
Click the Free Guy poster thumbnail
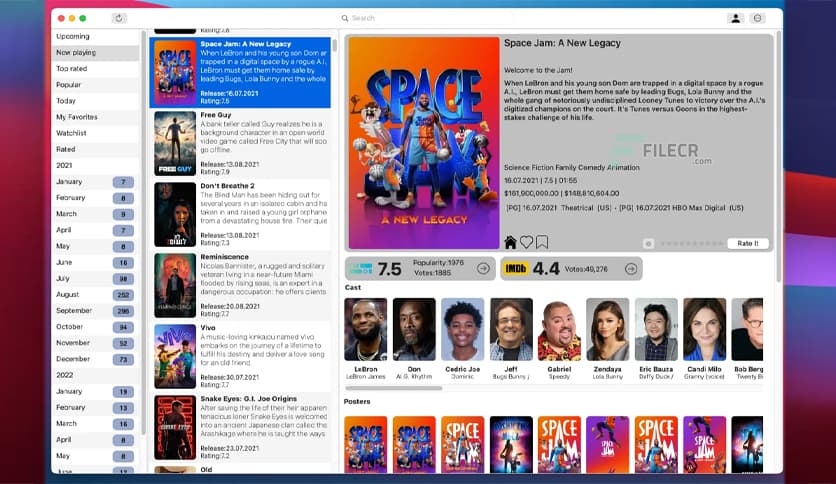(175, 143)
